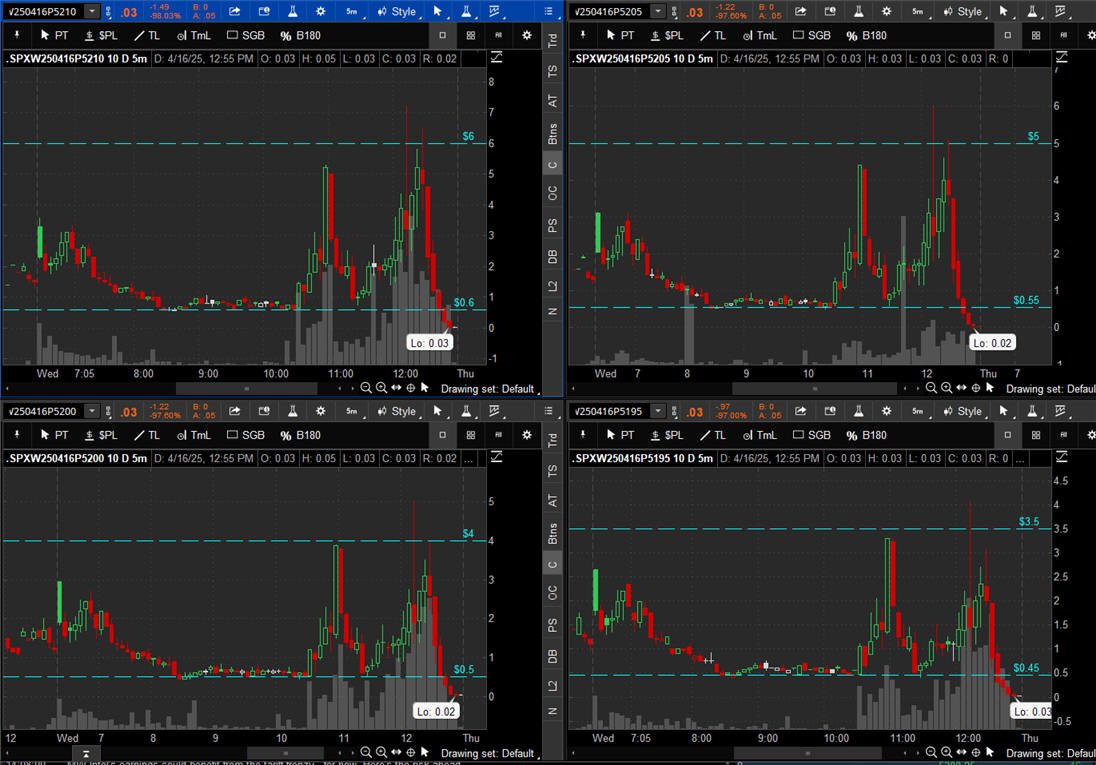Open chart settings gear in P5195 toolbar

[886, 411]
